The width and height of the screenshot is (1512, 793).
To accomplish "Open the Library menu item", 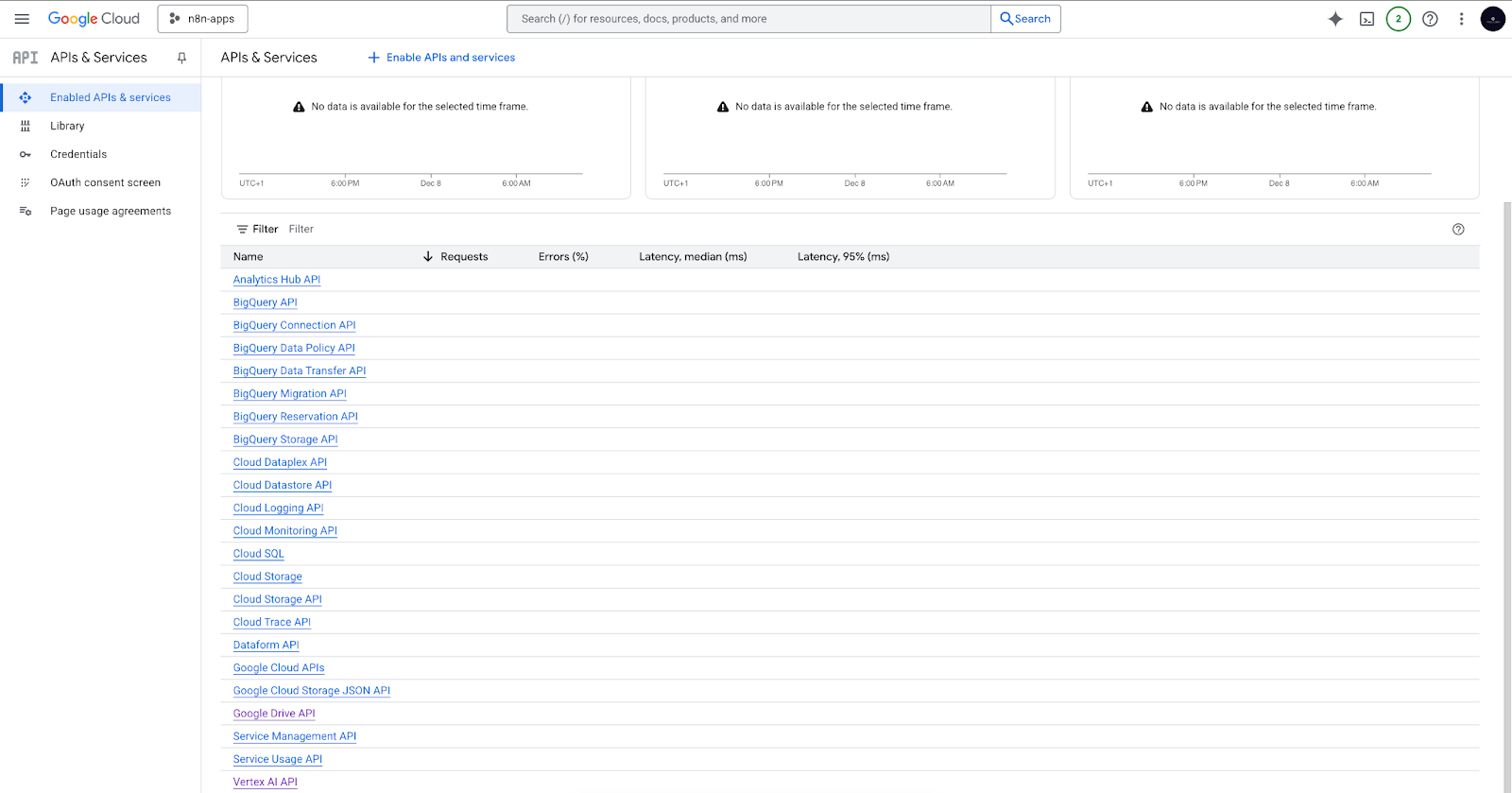I will coord(100,126).
